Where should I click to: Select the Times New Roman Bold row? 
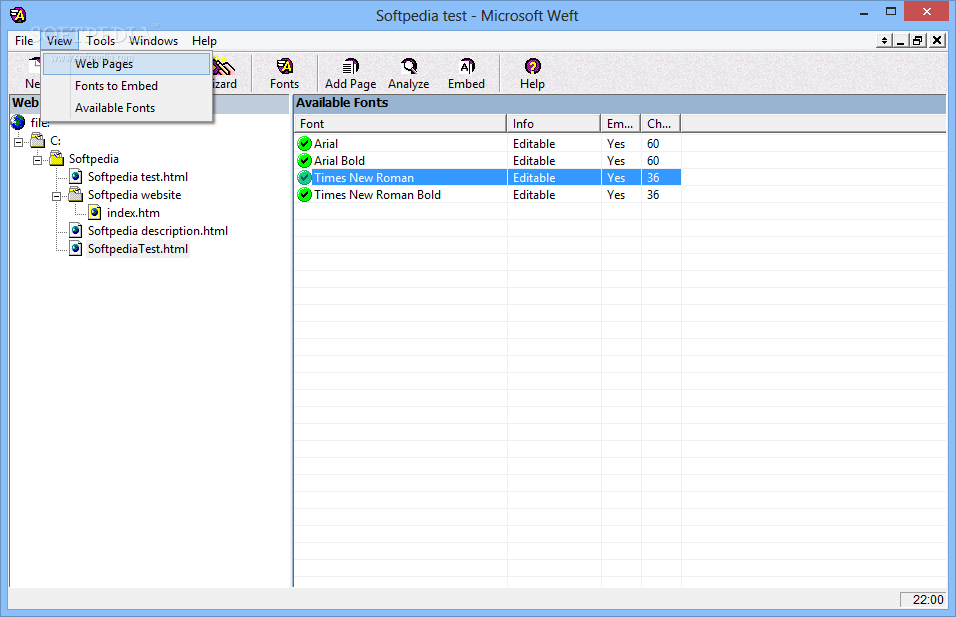(x=488, y=195)
